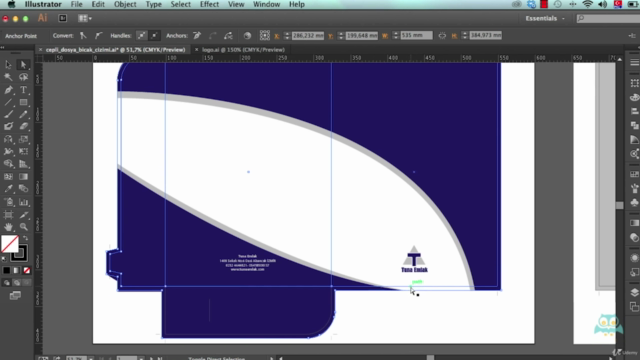Screen dimensions: 640x360
Task: Pick the Blob Brush tool
Action: click(8, 127)
